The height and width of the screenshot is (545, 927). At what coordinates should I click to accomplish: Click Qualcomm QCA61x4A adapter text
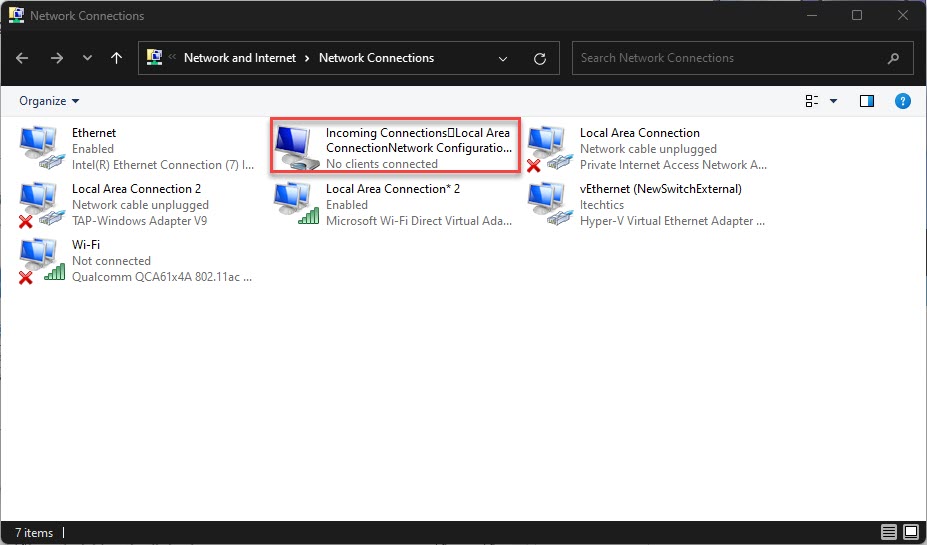pyautogui.click(x=162, y=277)
